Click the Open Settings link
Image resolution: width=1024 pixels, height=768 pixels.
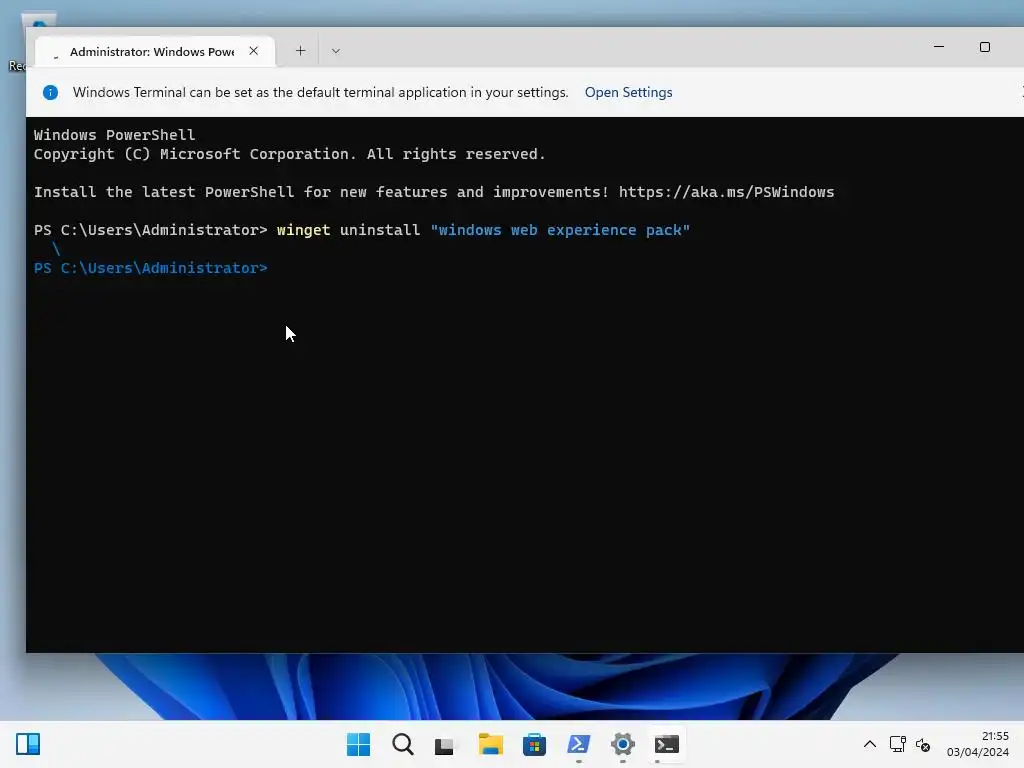click(x=628, y=92)
